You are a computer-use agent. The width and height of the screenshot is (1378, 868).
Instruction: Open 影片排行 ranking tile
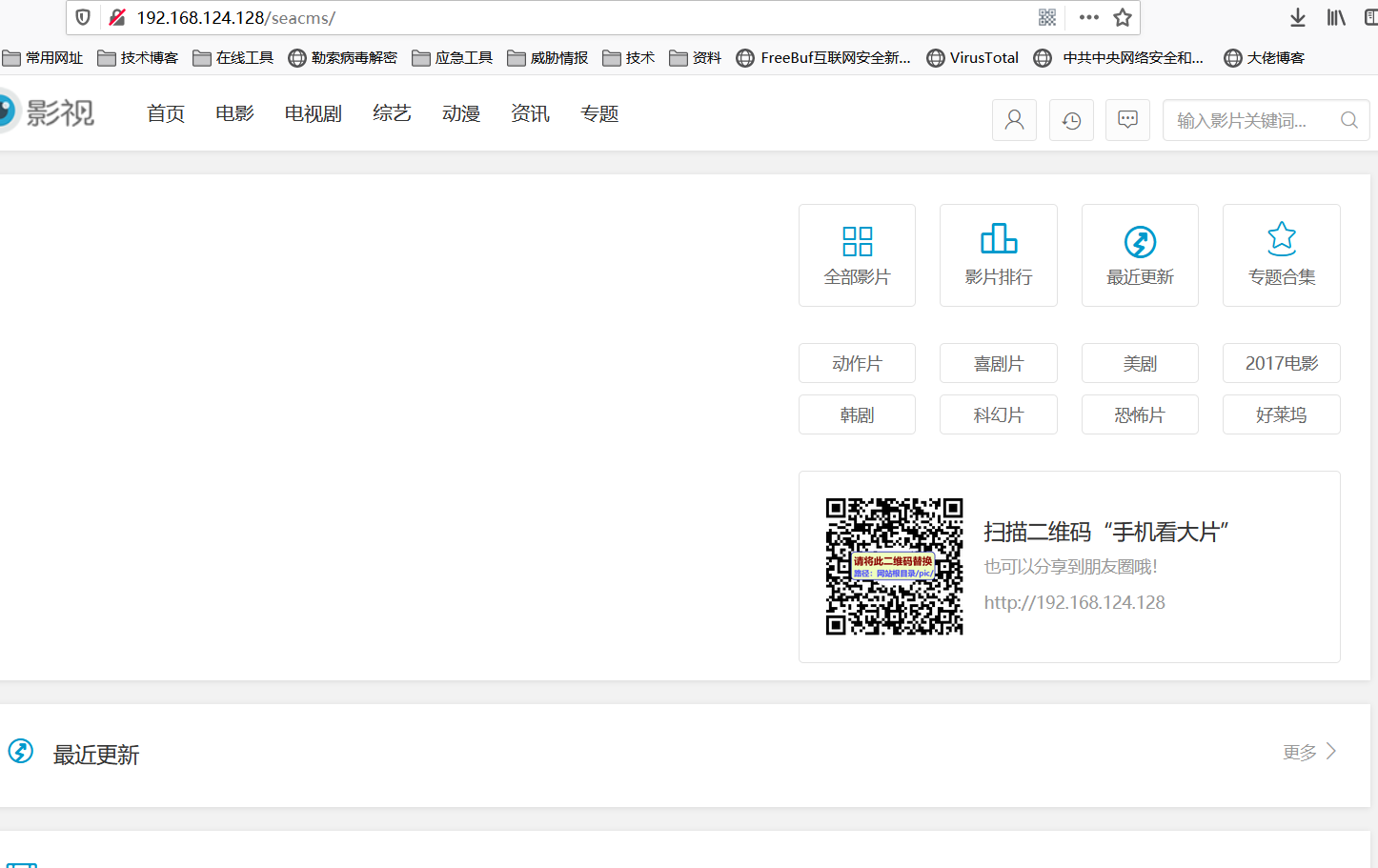999,255
